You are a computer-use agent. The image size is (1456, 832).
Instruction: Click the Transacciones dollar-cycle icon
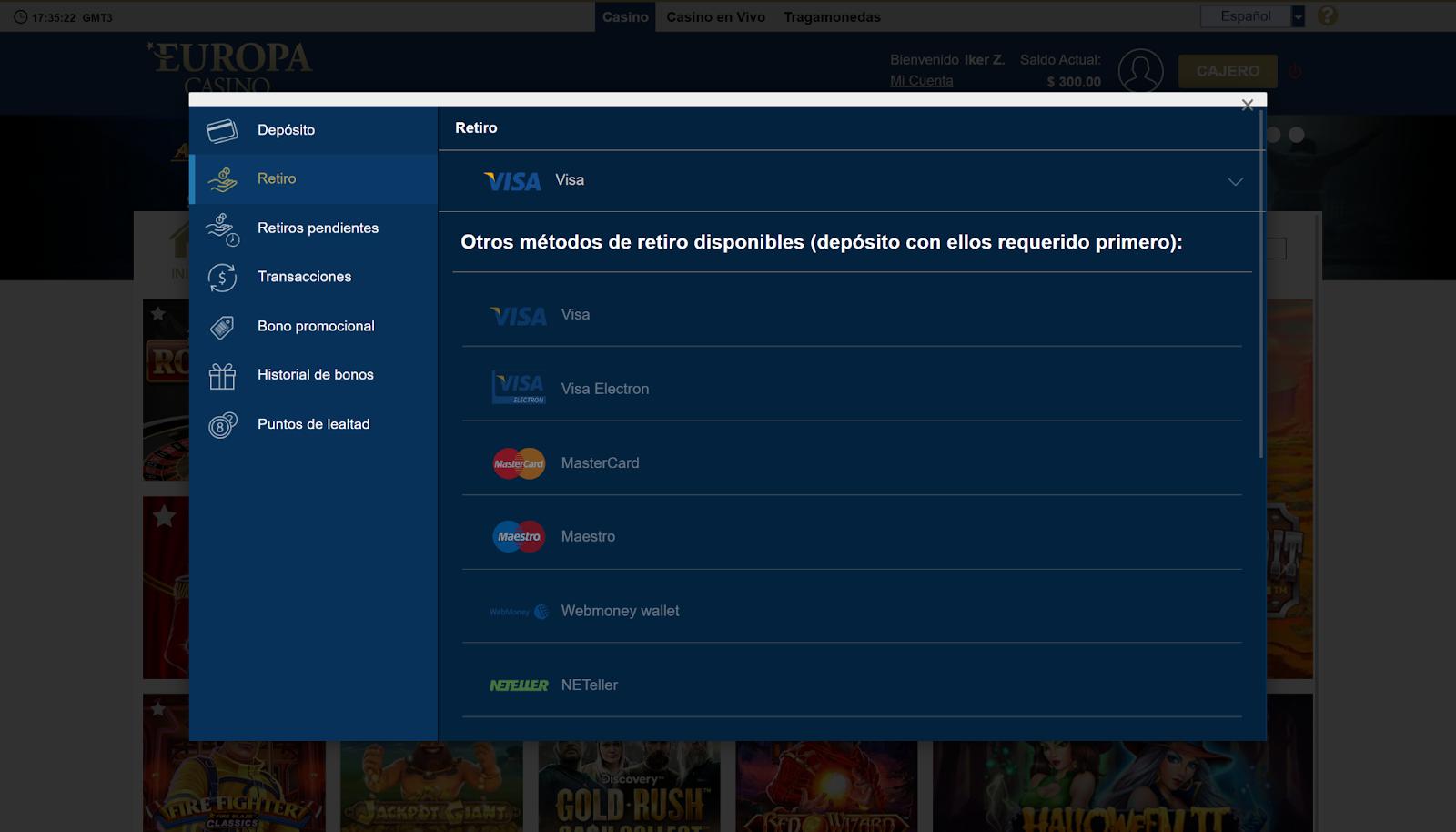coord(222,278)
